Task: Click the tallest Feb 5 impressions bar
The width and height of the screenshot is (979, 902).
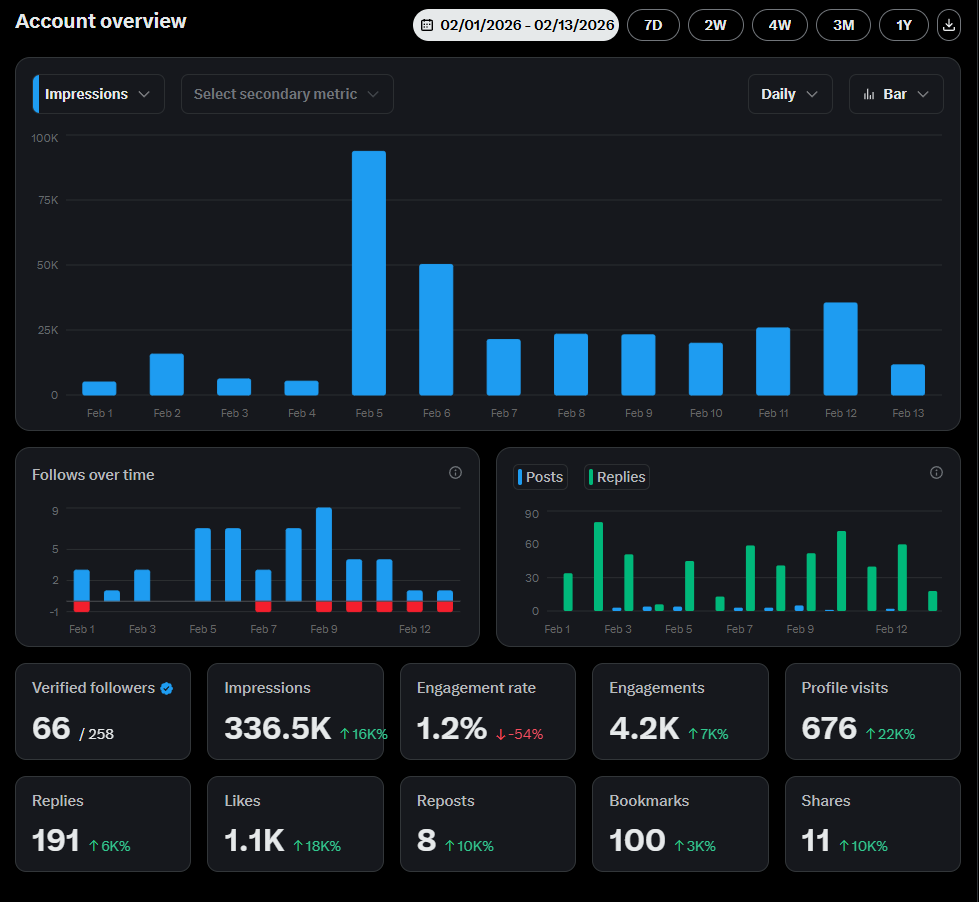Action: 369,270
